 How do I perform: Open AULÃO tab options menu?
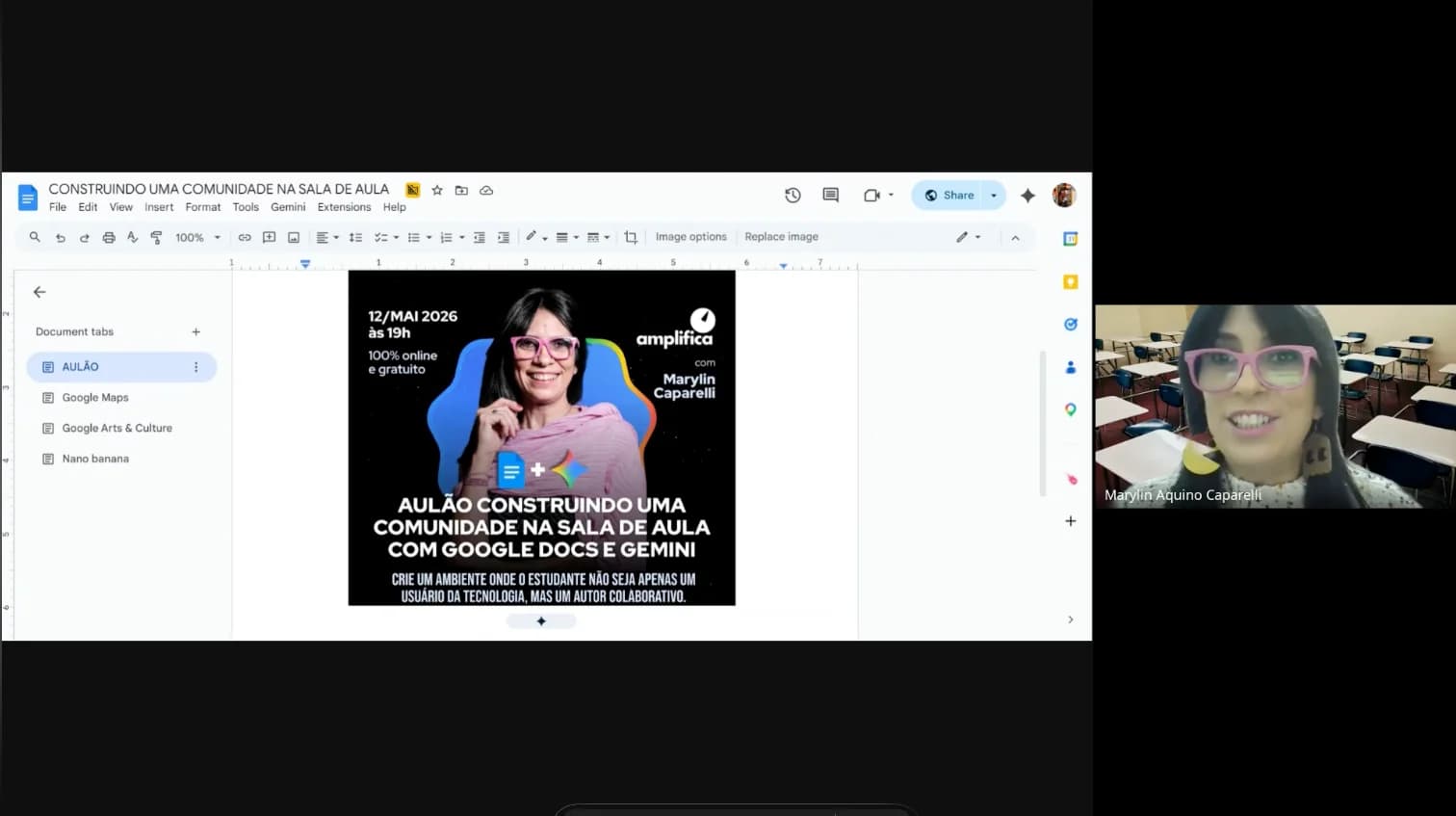195,367
